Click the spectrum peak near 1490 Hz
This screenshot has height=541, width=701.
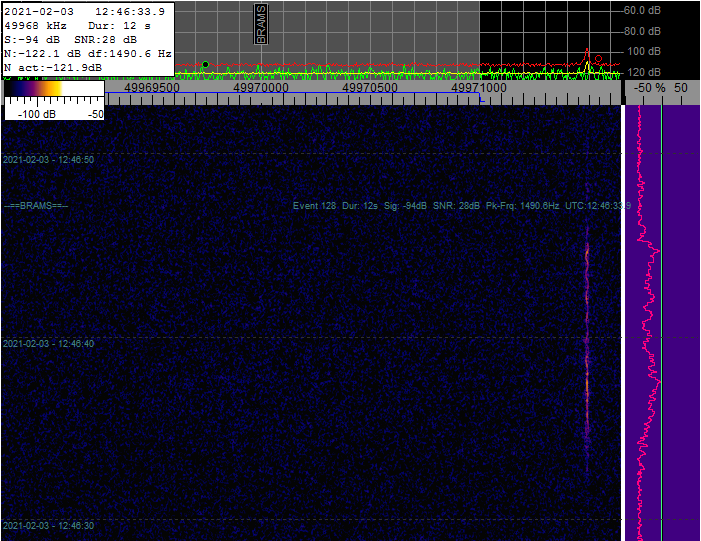point(587,58)
